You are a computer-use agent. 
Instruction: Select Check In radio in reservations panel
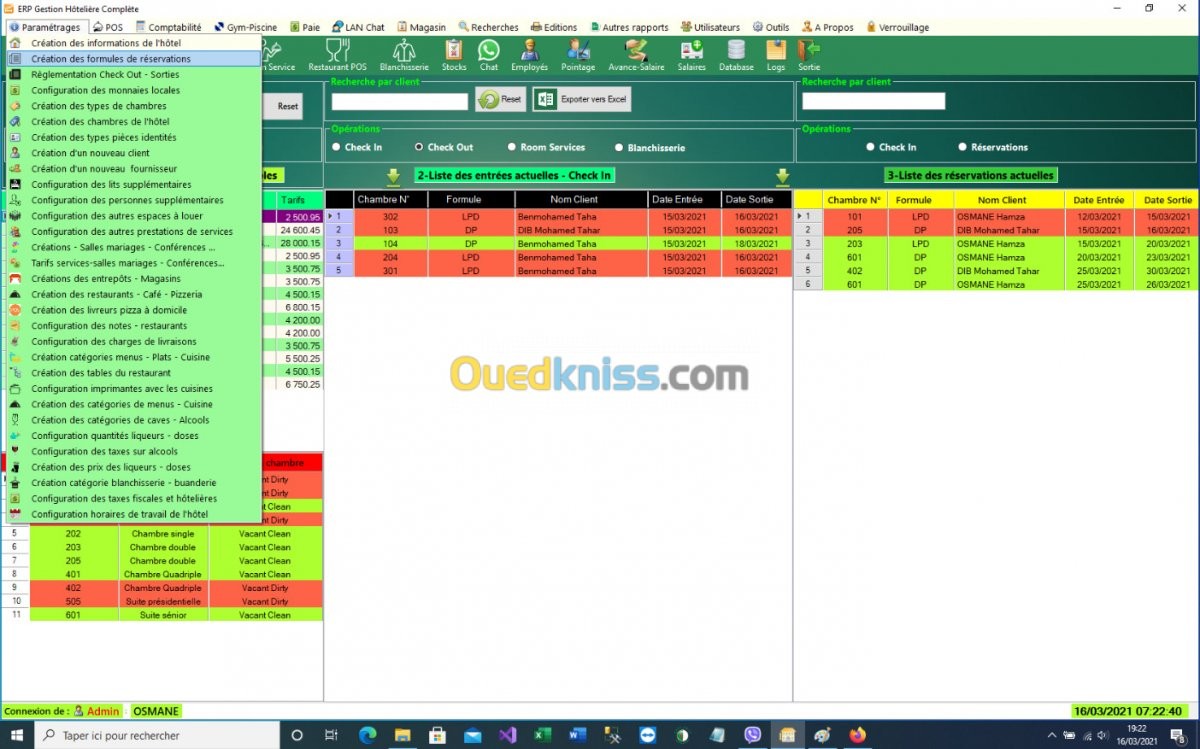pos(891,147)
